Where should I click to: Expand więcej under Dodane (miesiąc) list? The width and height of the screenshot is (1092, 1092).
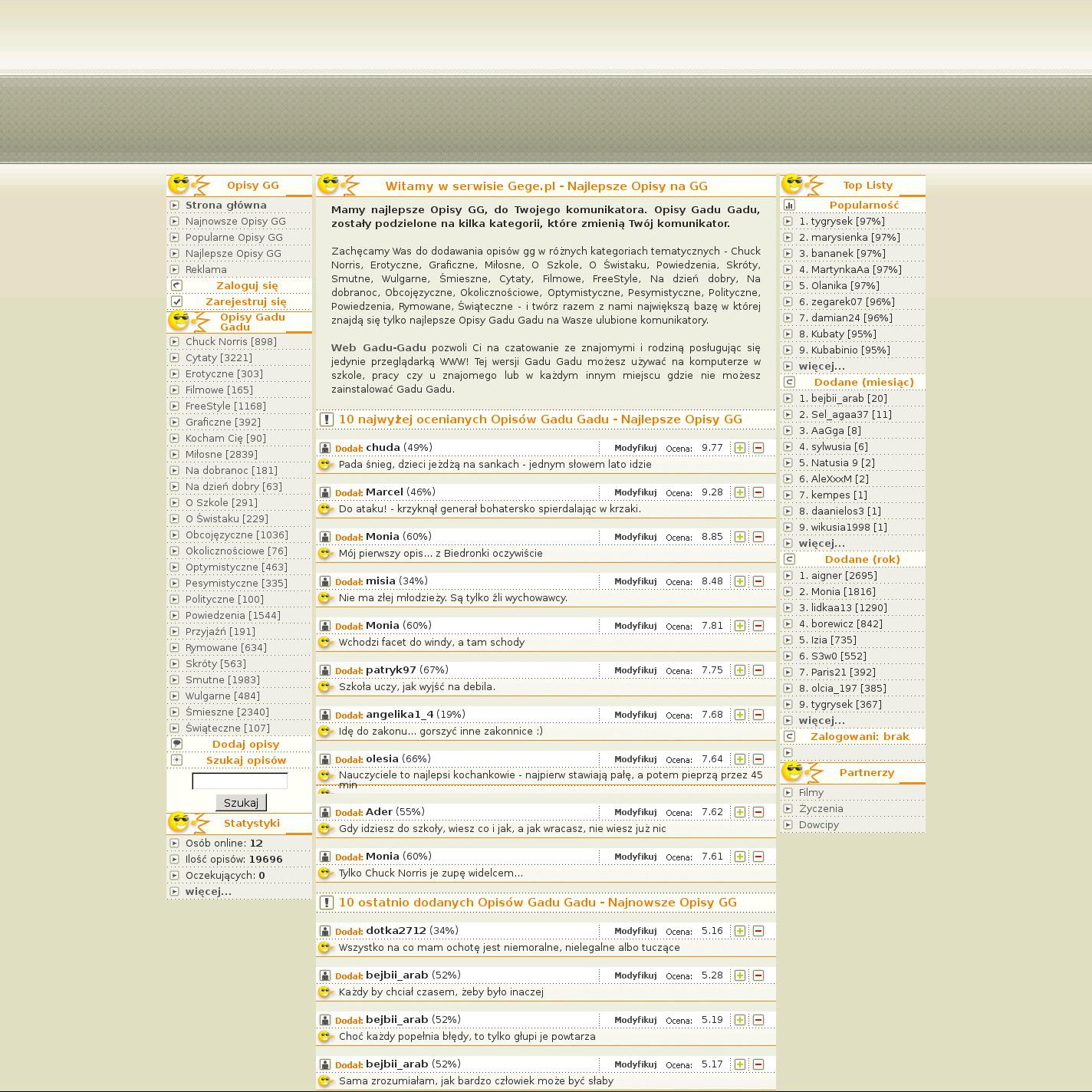[821, 544]
